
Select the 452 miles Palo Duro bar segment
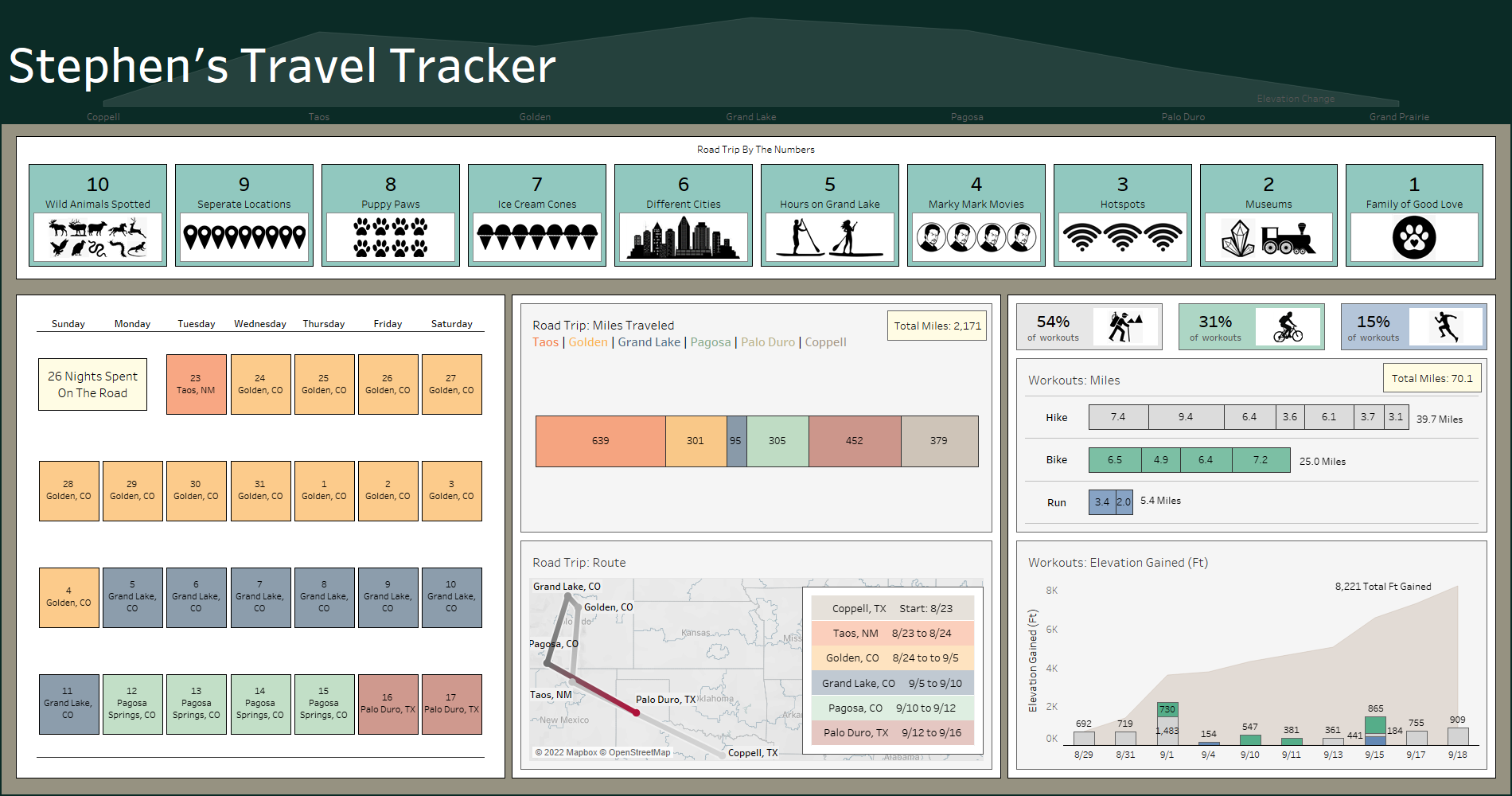click(x=854, y=441)
